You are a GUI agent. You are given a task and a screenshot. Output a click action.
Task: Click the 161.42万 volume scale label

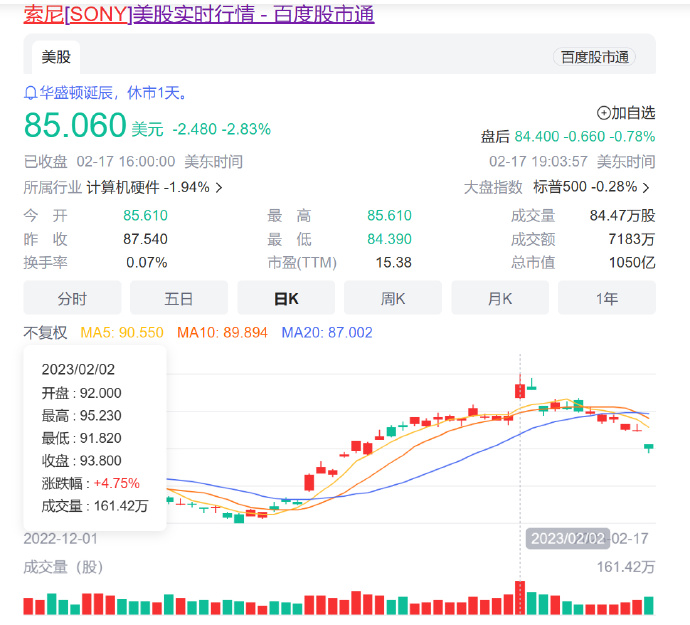(x=626, y=567)
